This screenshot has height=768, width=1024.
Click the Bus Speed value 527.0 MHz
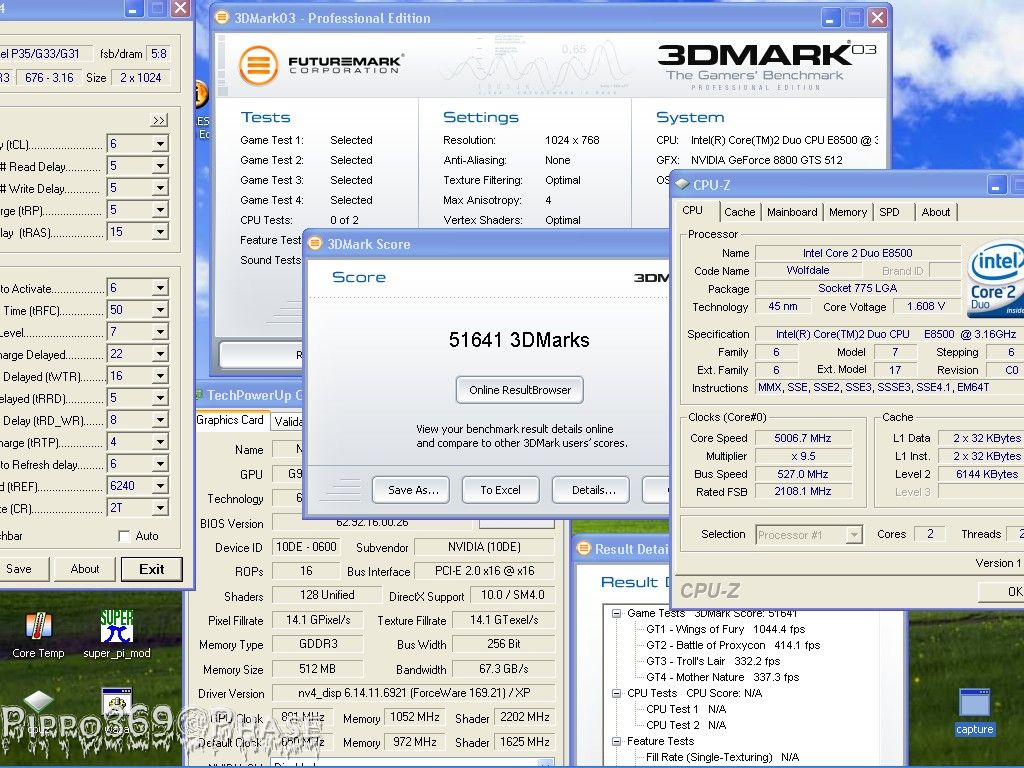coord(803,474)
